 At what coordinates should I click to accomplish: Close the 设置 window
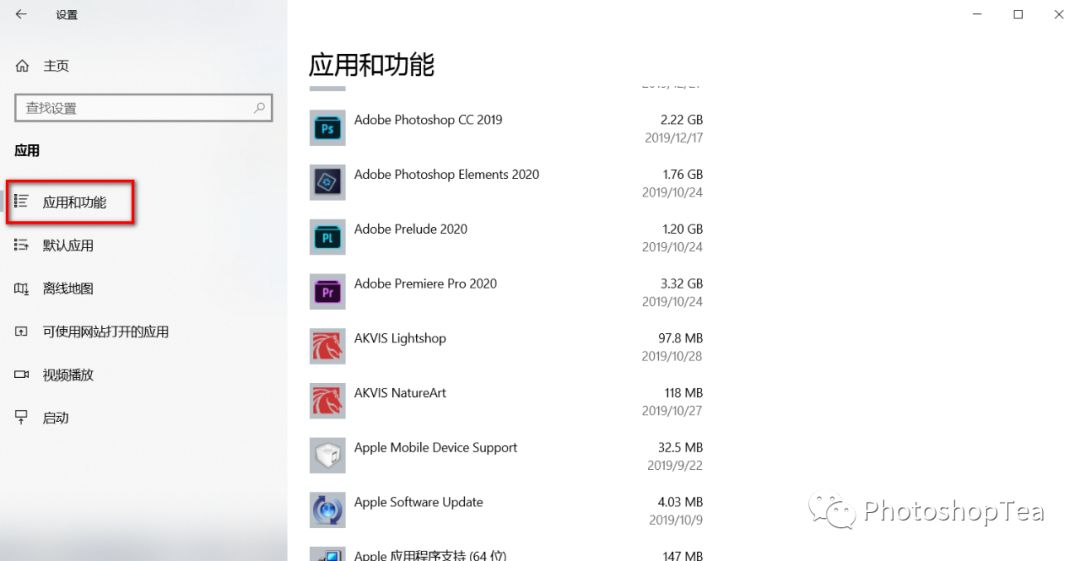click(1059, 14)
